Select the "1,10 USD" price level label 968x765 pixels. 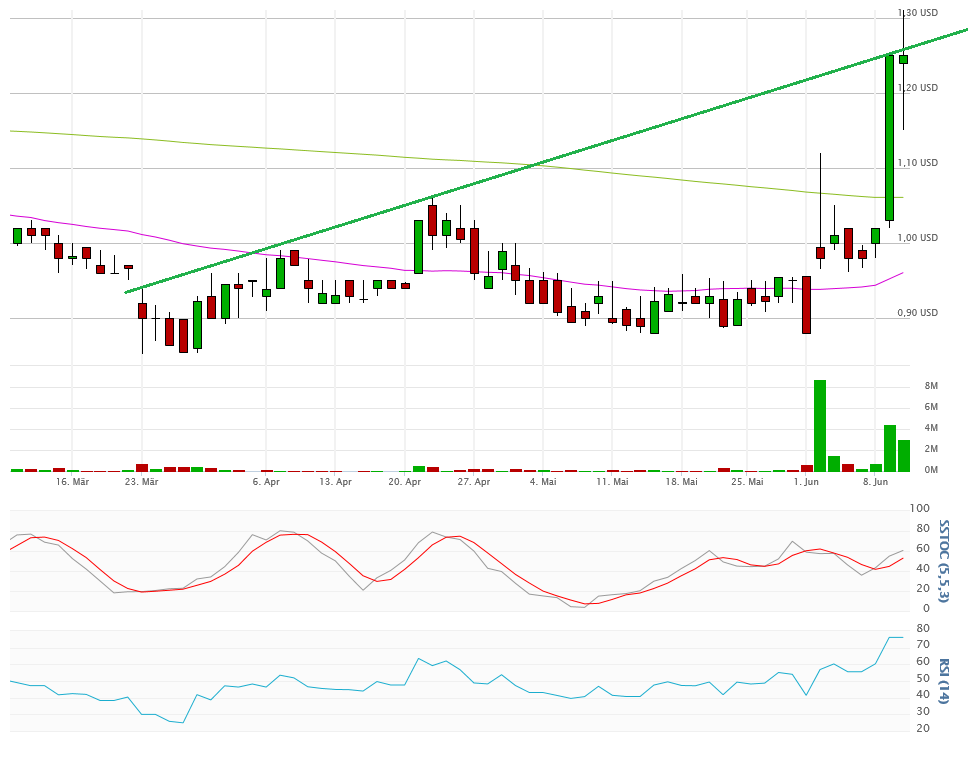click(x=917, y=163)
